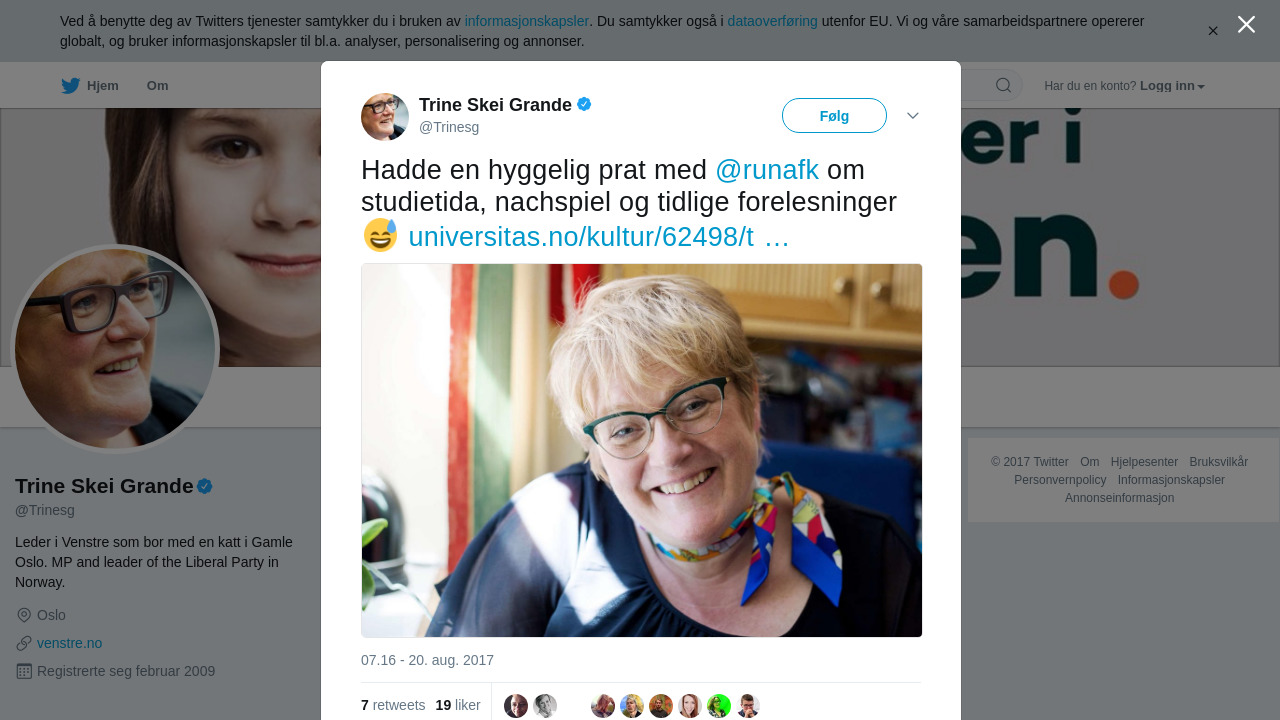The height and width of the screenshot is (720, 1280).
Task: Dismiss the cookie notice small X
Action: click(1213, 31)
